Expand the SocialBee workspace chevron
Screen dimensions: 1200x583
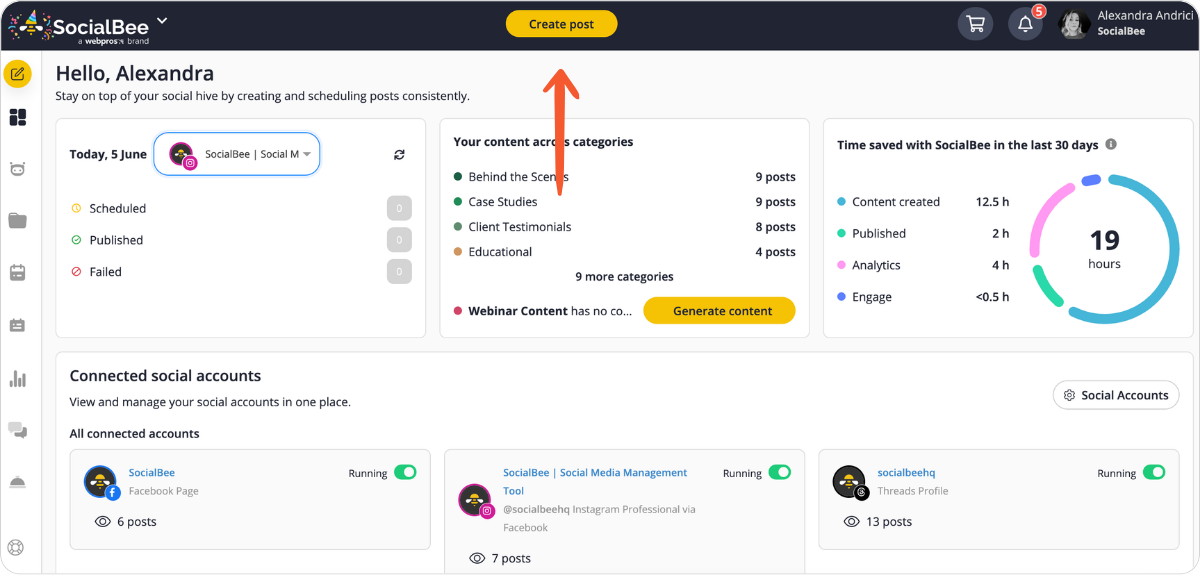click(x=163, y=20)
